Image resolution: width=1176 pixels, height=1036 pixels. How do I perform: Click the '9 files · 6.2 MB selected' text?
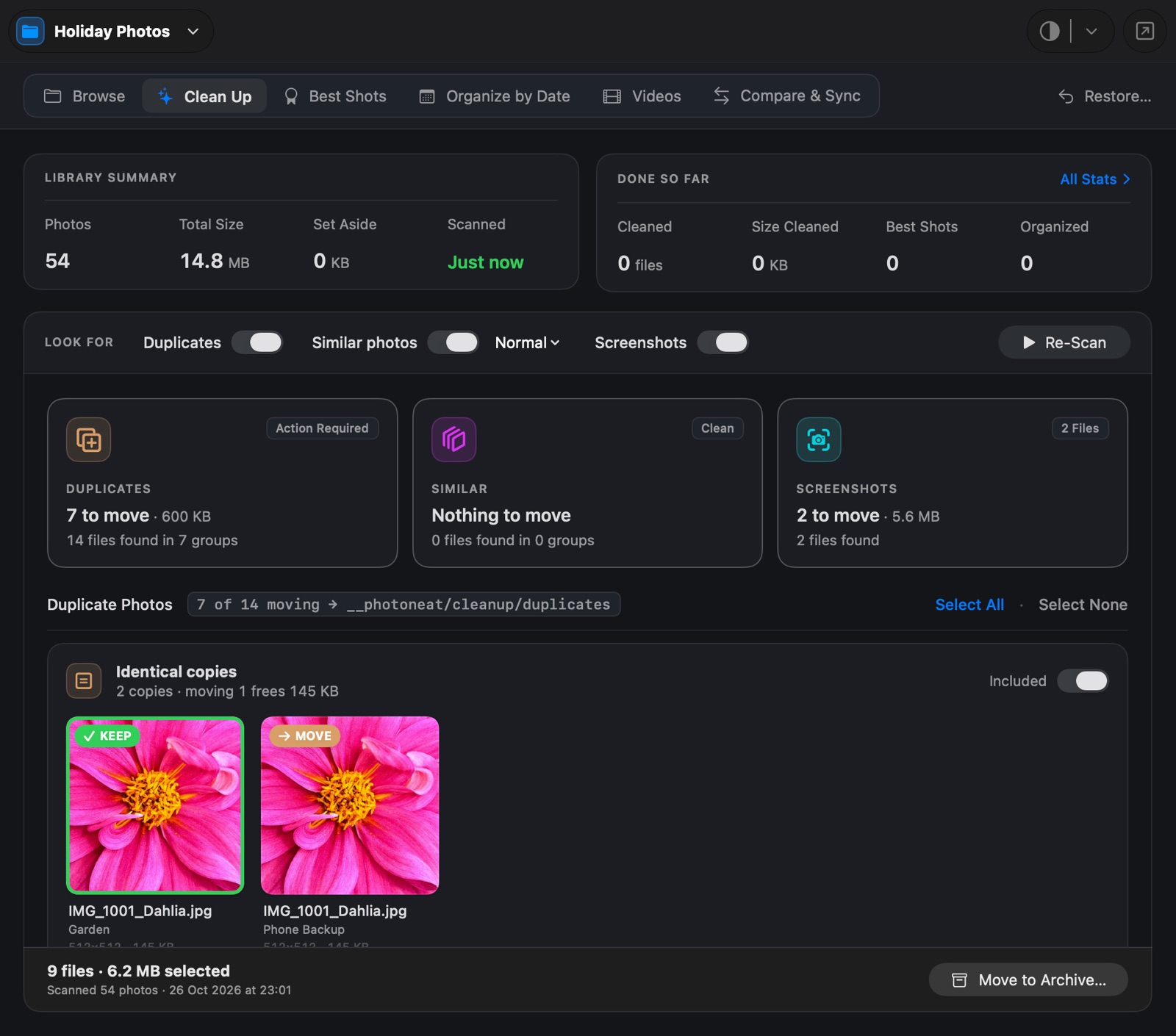(139, 971)
